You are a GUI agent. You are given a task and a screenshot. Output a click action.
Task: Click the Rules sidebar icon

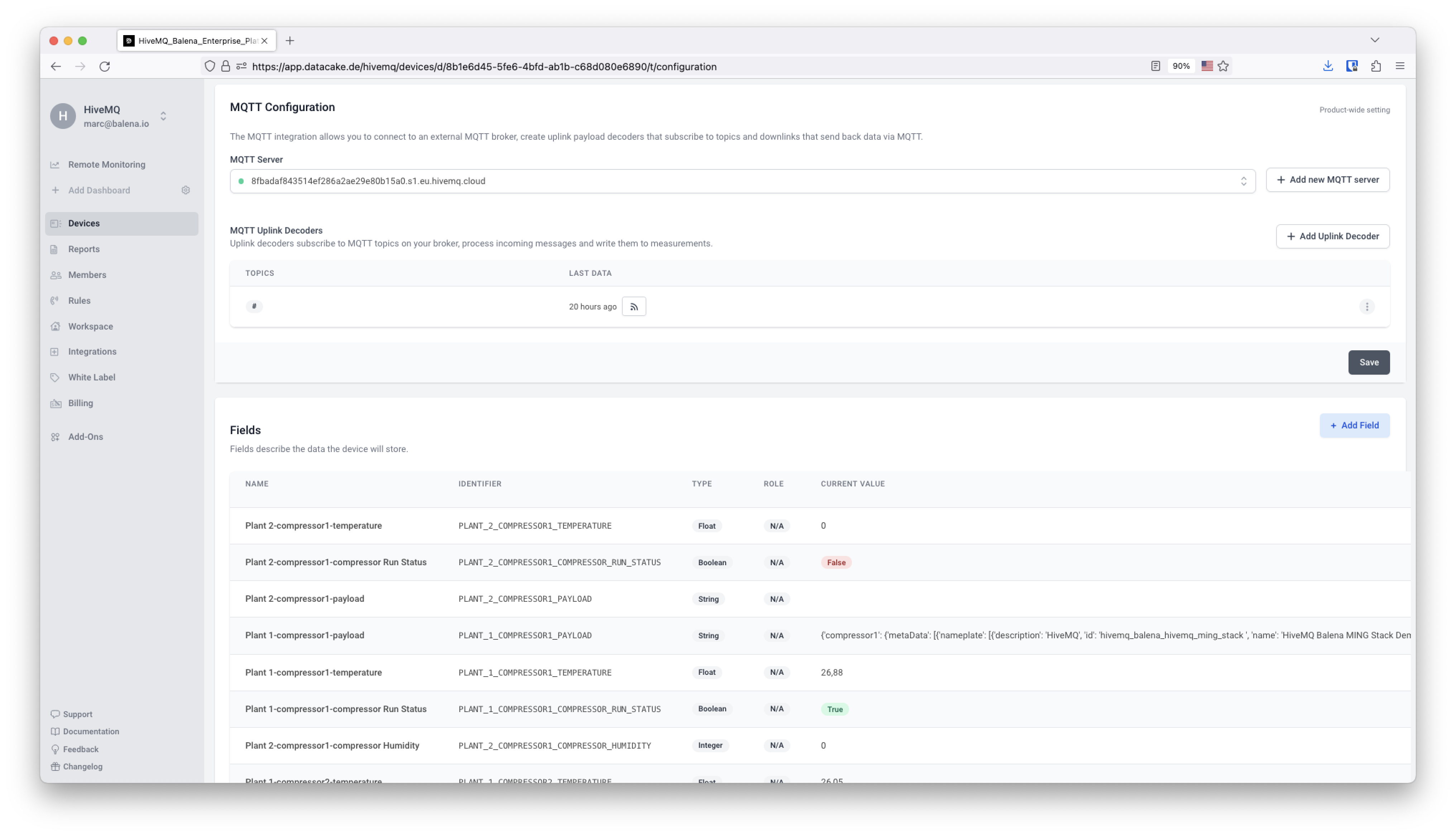(55, 300)
